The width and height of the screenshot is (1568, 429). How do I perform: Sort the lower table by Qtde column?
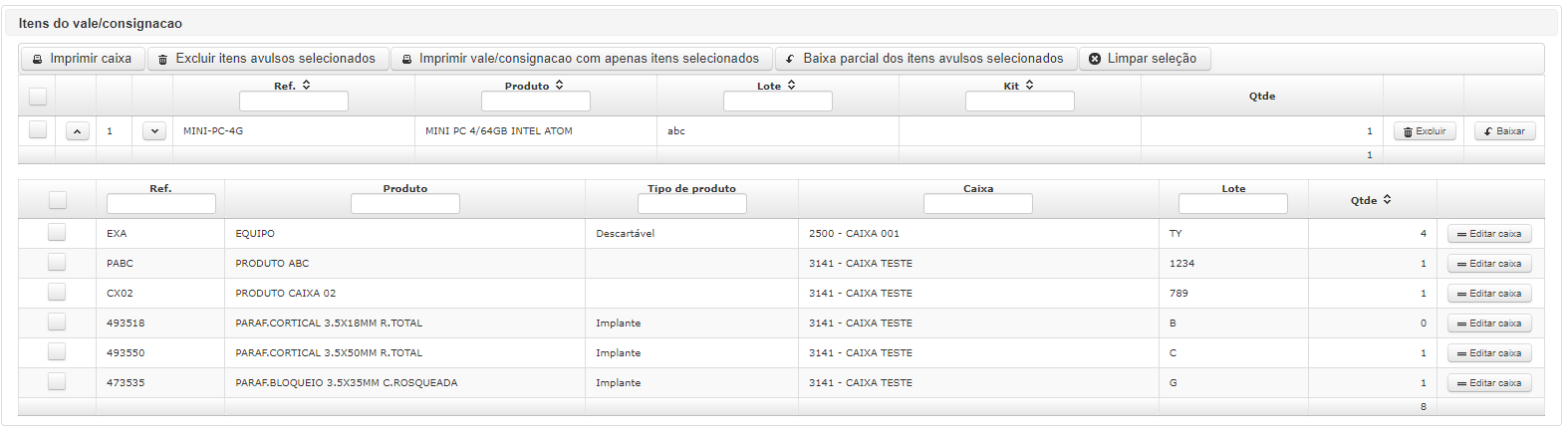pos(1371,200)
